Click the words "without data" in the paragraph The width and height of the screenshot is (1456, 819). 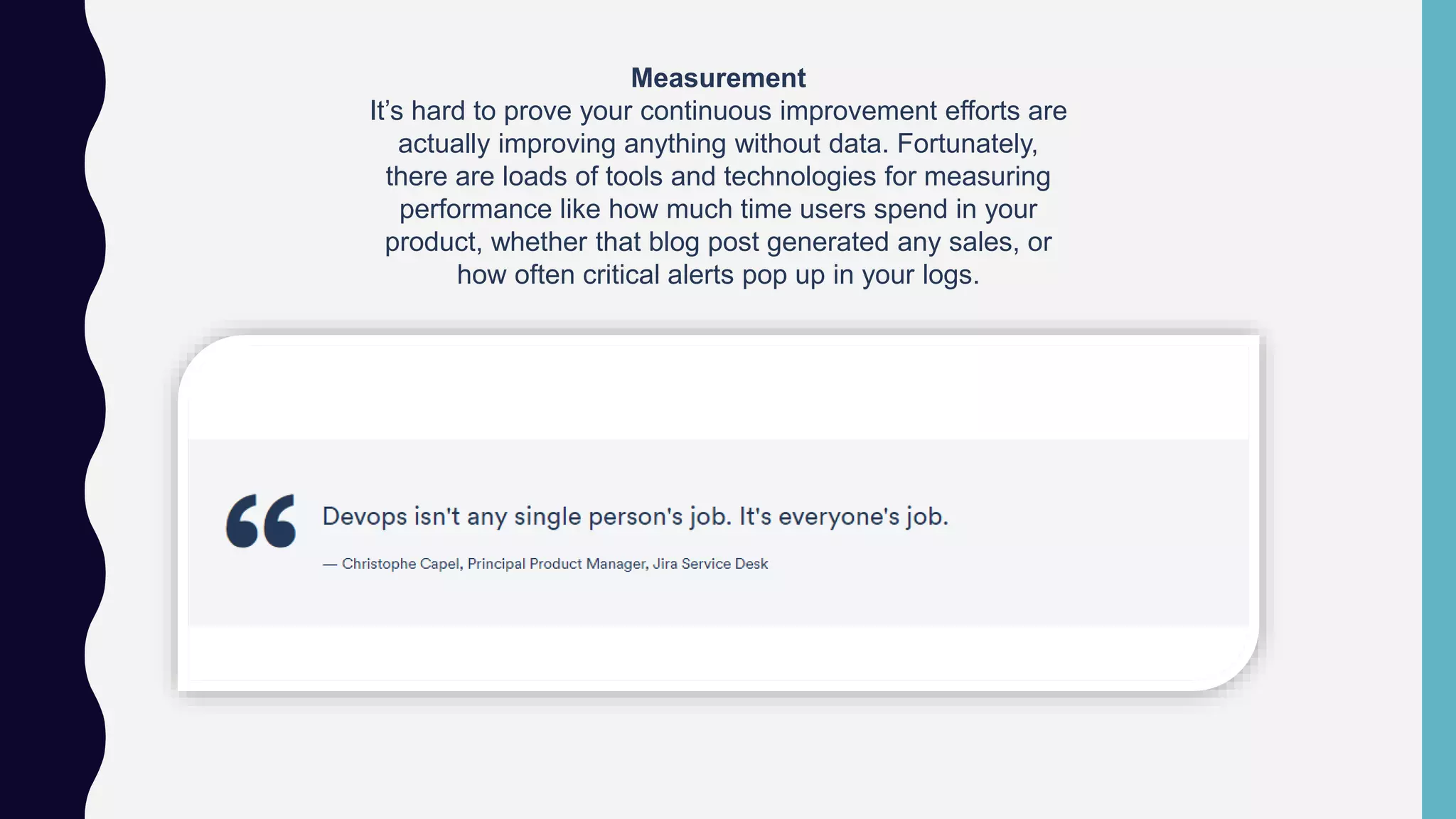pos(811,144)
